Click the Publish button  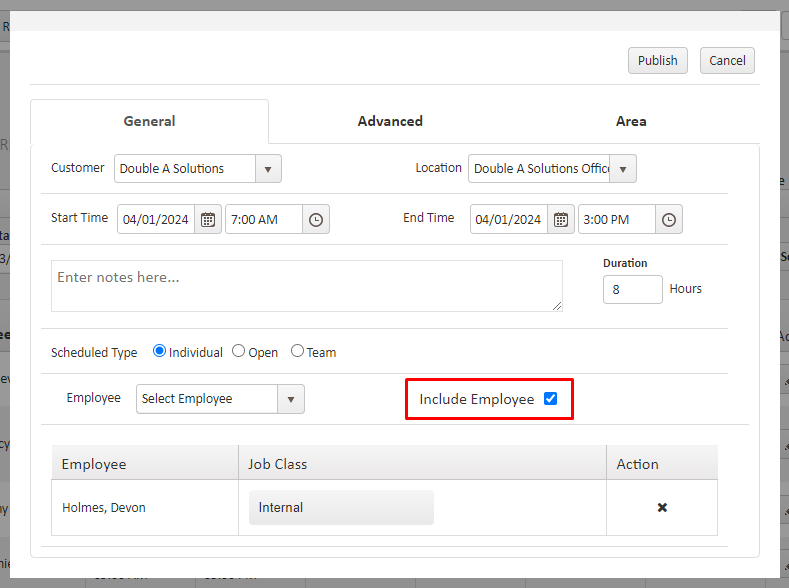657,60
